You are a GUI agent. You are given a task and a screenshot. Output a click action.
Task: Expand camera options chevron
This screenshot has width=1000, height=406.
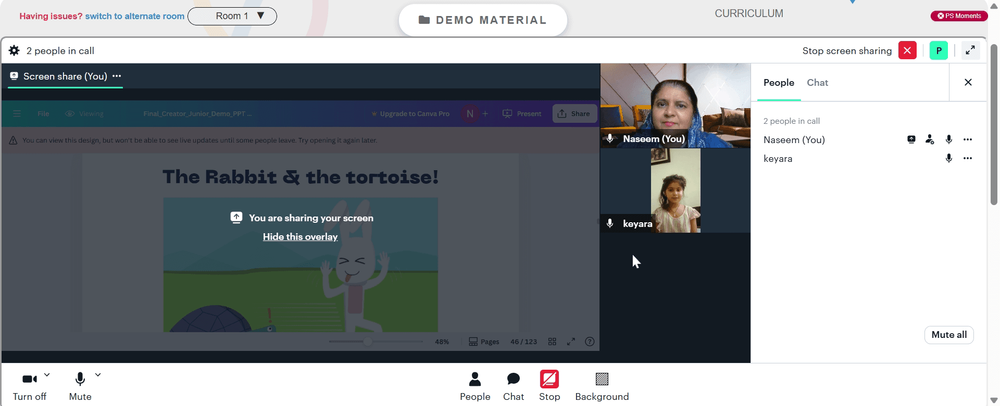point(47,375)
